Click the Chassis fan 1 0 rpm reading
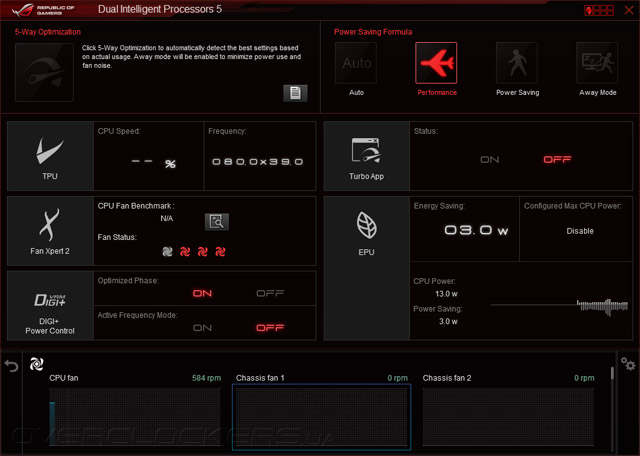The image size is (640, 456). pos(398,378)
